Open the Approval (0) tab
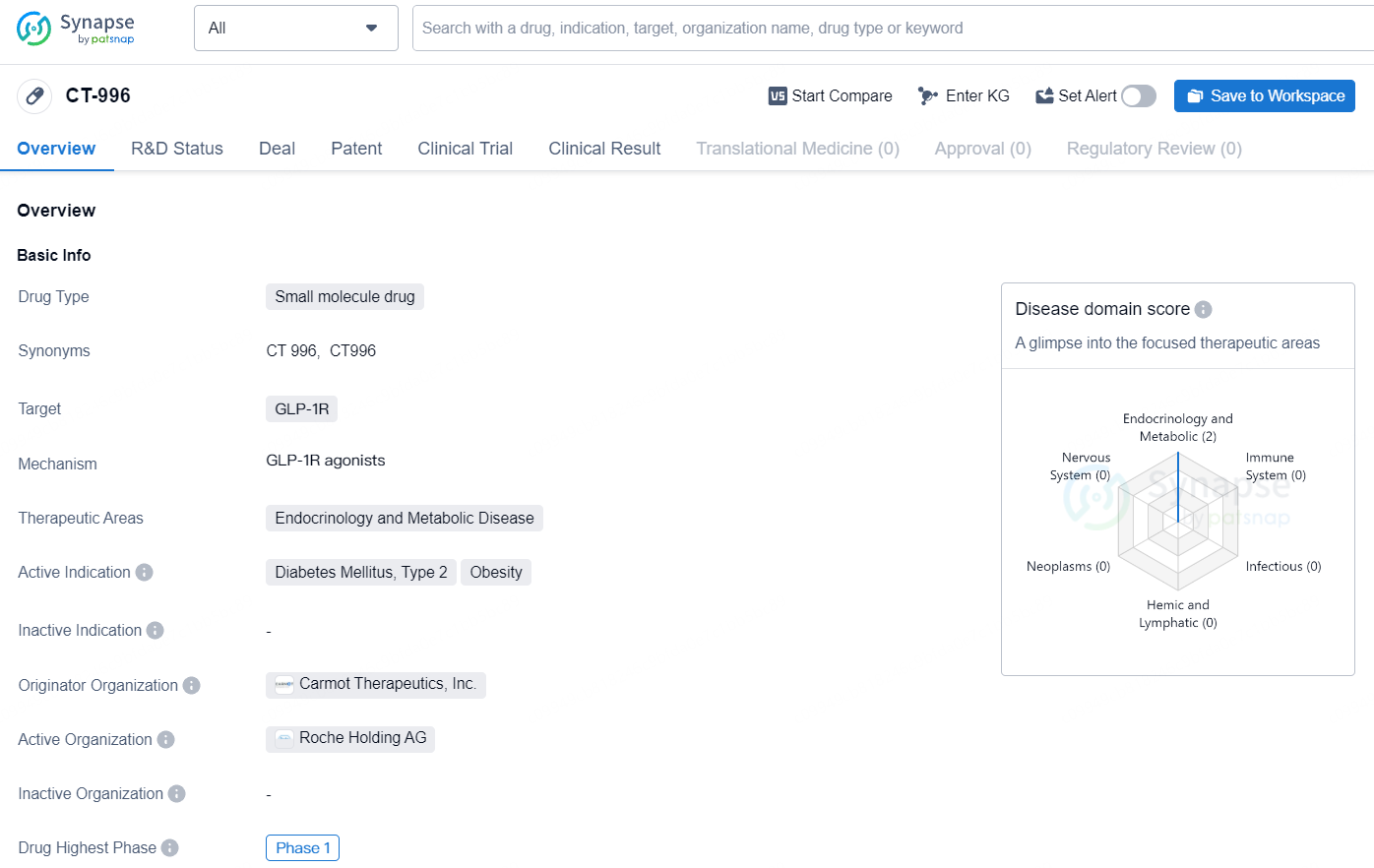The width and height of the screenshot is (1374, 868). [983, 149]
